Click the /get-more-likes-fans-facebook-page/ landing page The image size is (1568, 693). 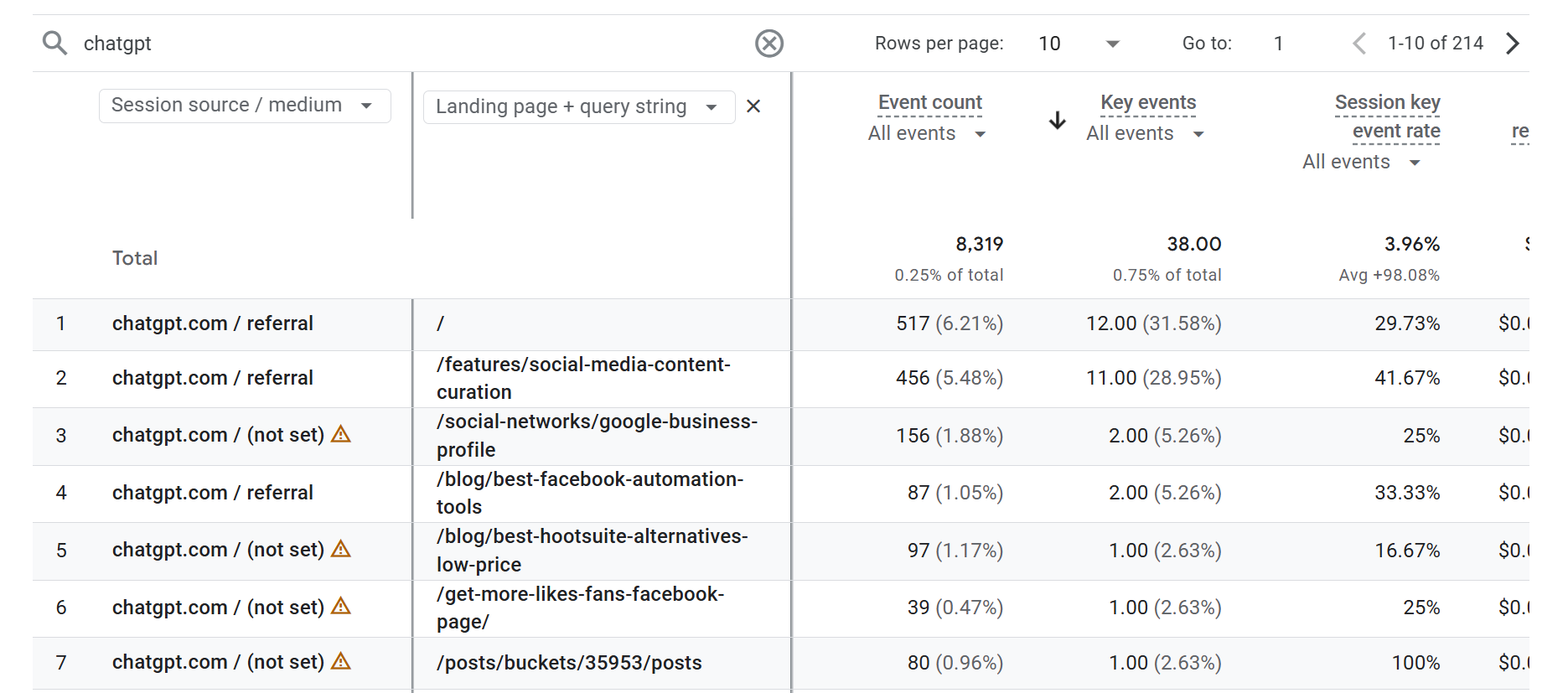coord(580,608)
